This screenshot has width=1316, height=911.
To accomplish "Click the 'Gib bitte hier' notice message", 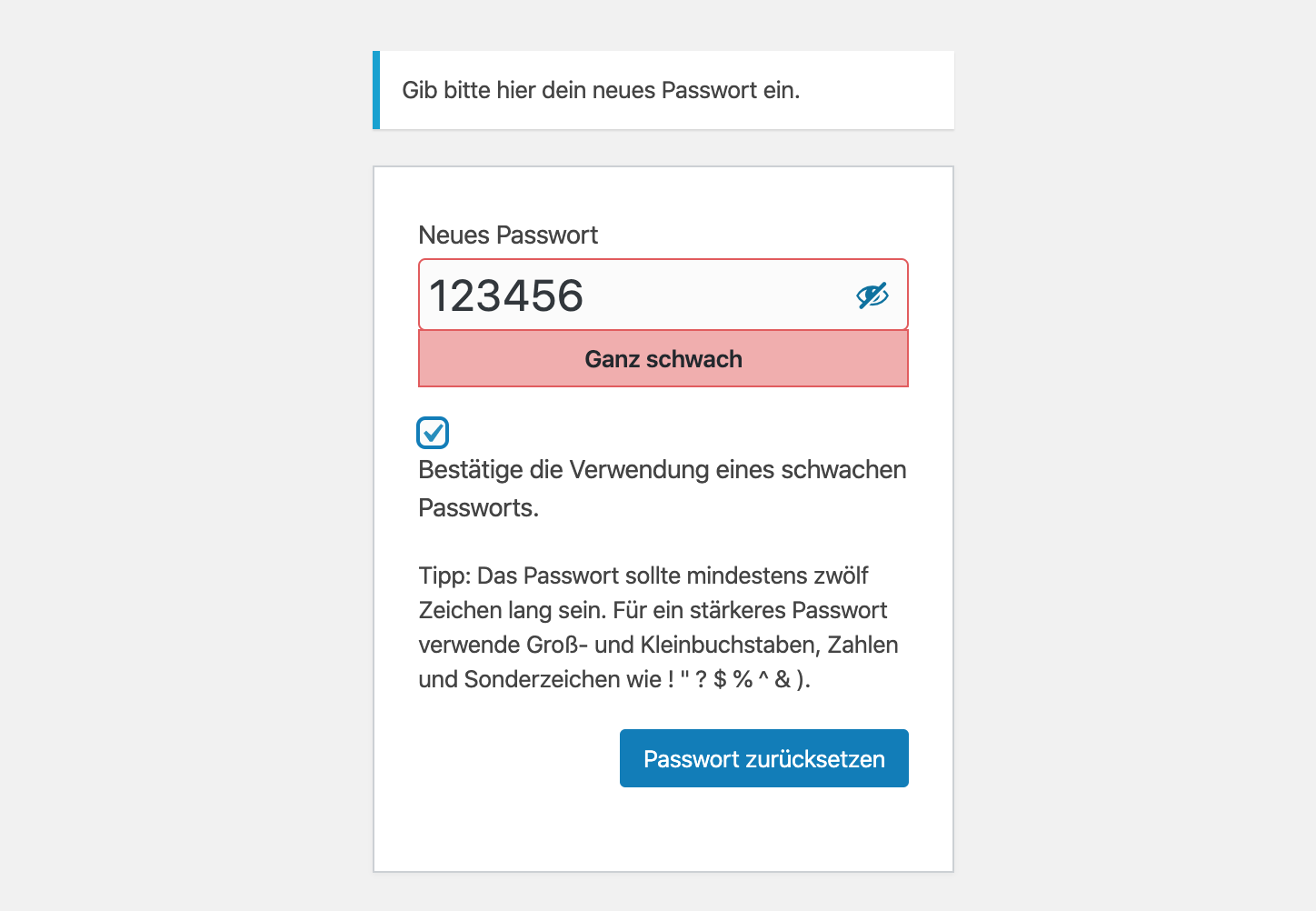I will (601, 90).
